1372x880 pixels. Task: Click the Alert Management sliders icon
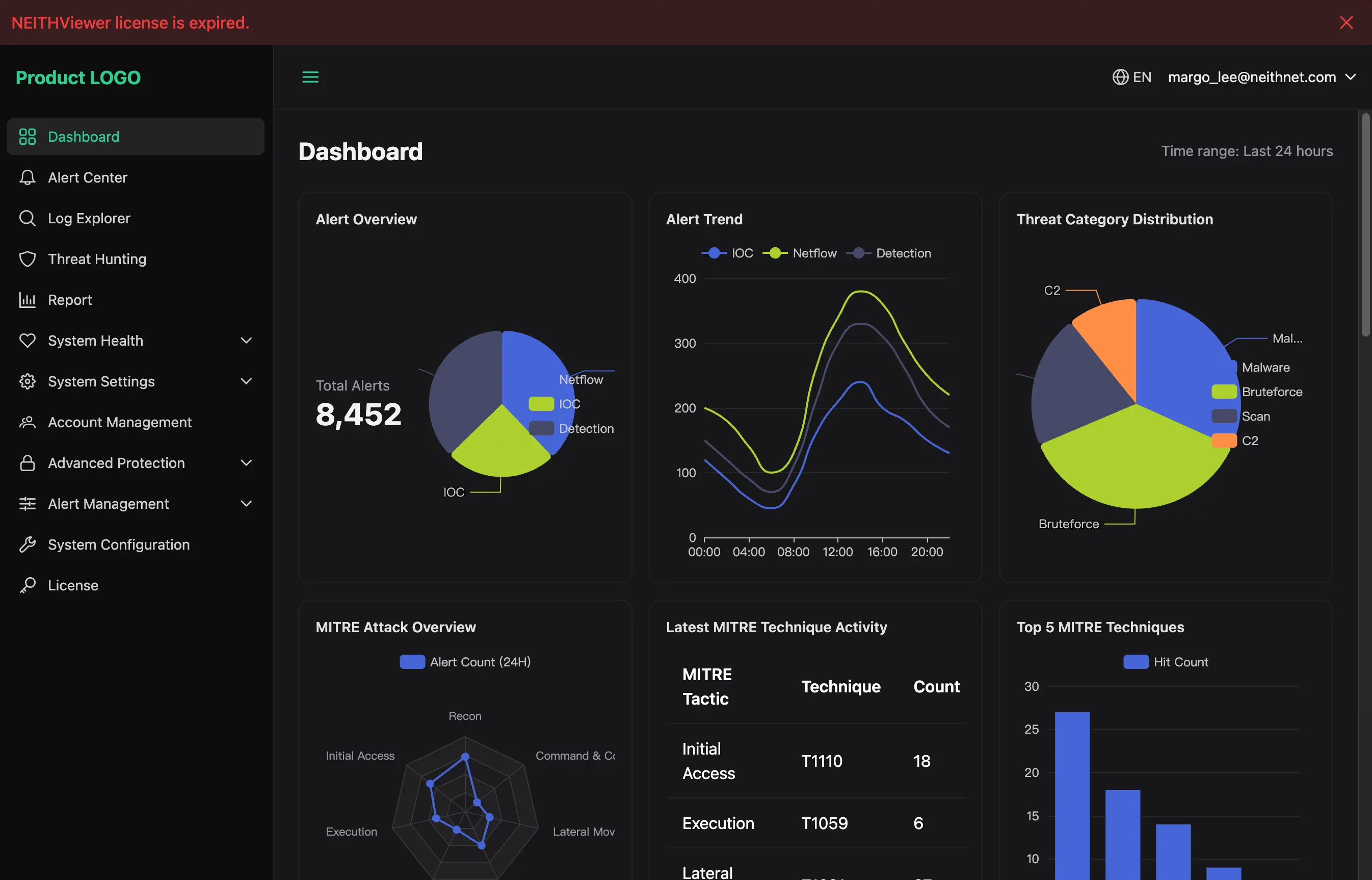tap(28, 504)
